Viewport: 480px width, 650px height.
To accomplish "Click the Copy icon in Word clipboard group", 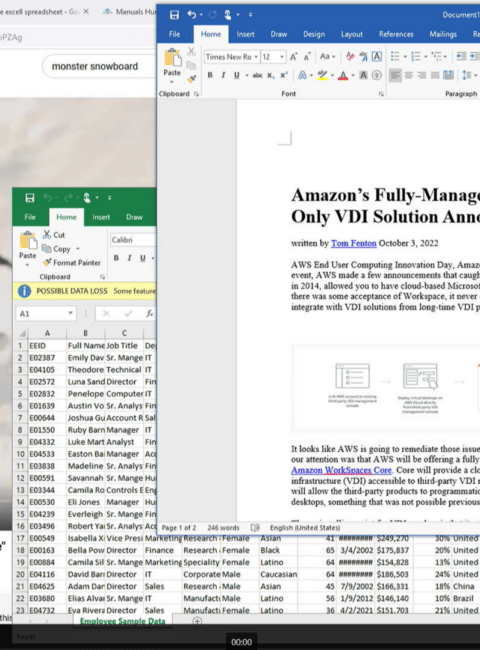I will (x=191, y=65).
